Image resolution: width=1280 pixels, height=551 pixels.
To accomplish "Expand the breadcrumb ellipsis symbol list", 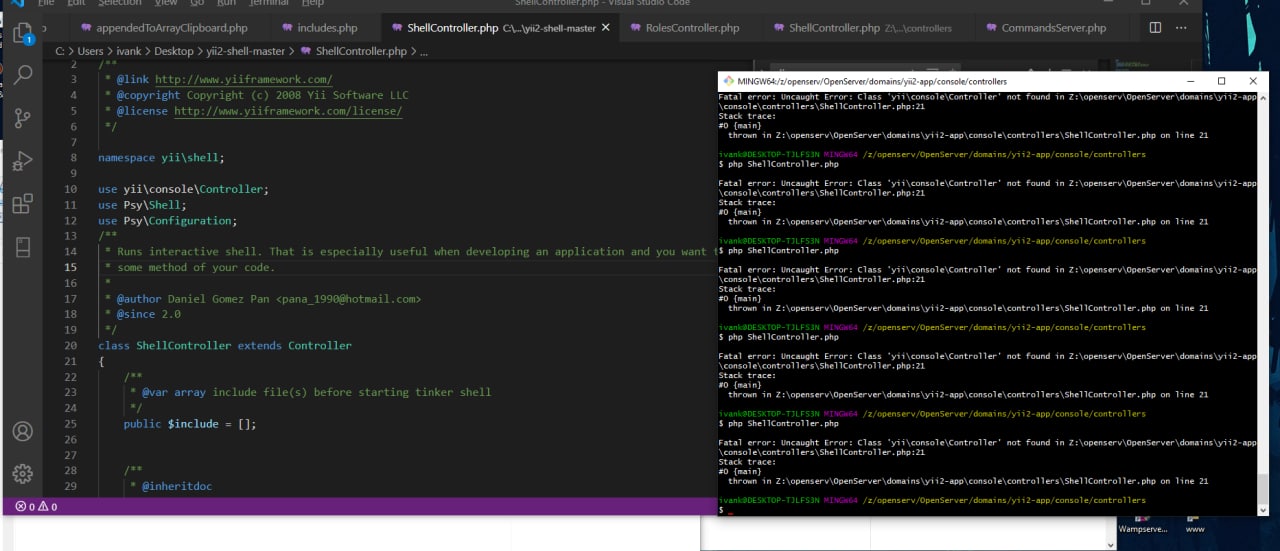I will point(424,50).
